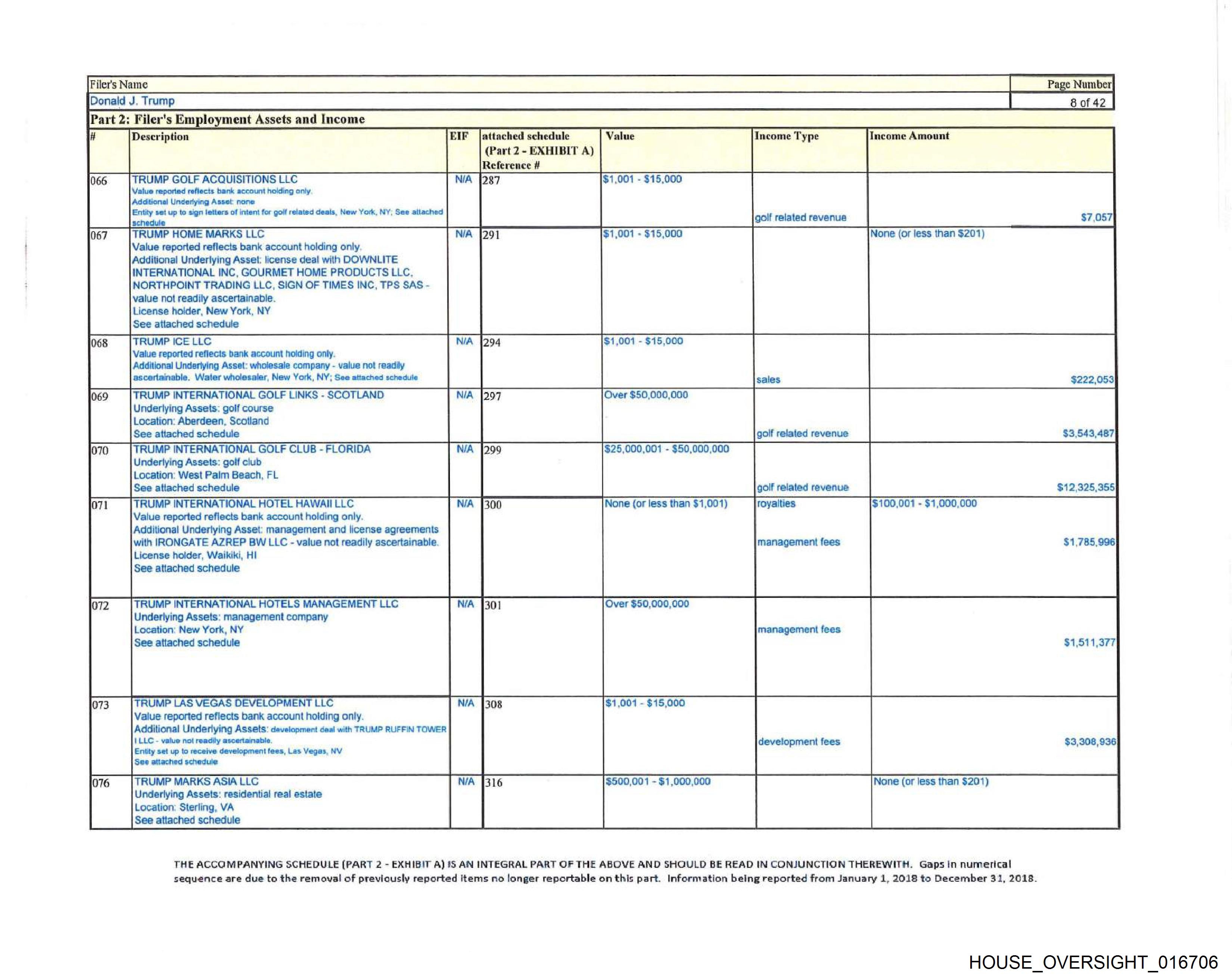Click the $12,325,355 income amount

click(1085, 488)
